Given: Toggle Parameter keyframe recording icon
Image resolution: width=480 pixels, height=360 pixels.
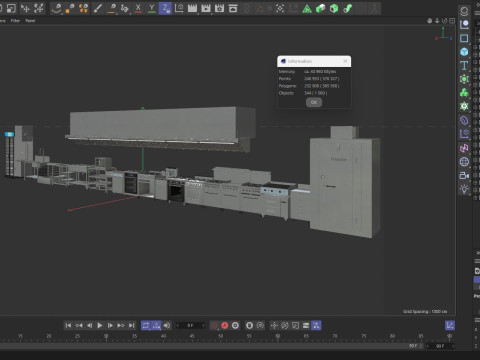Looking at the screenshot, I should pyautogui.click(x=306, y=325).
